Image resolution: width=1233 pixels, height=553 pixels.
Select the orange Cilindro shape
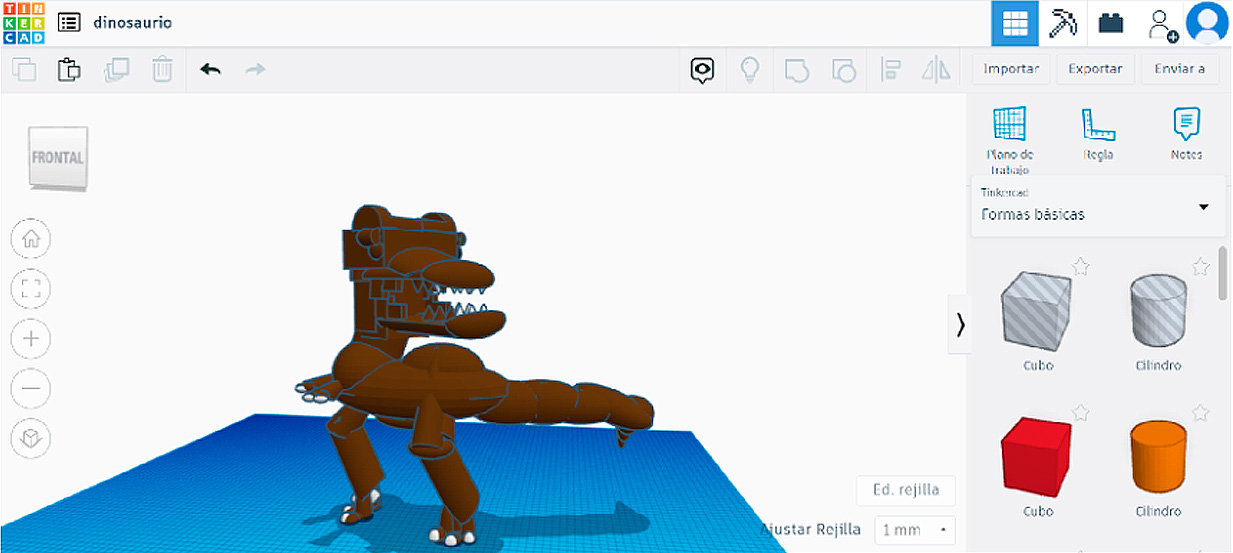click(1158, 456)
